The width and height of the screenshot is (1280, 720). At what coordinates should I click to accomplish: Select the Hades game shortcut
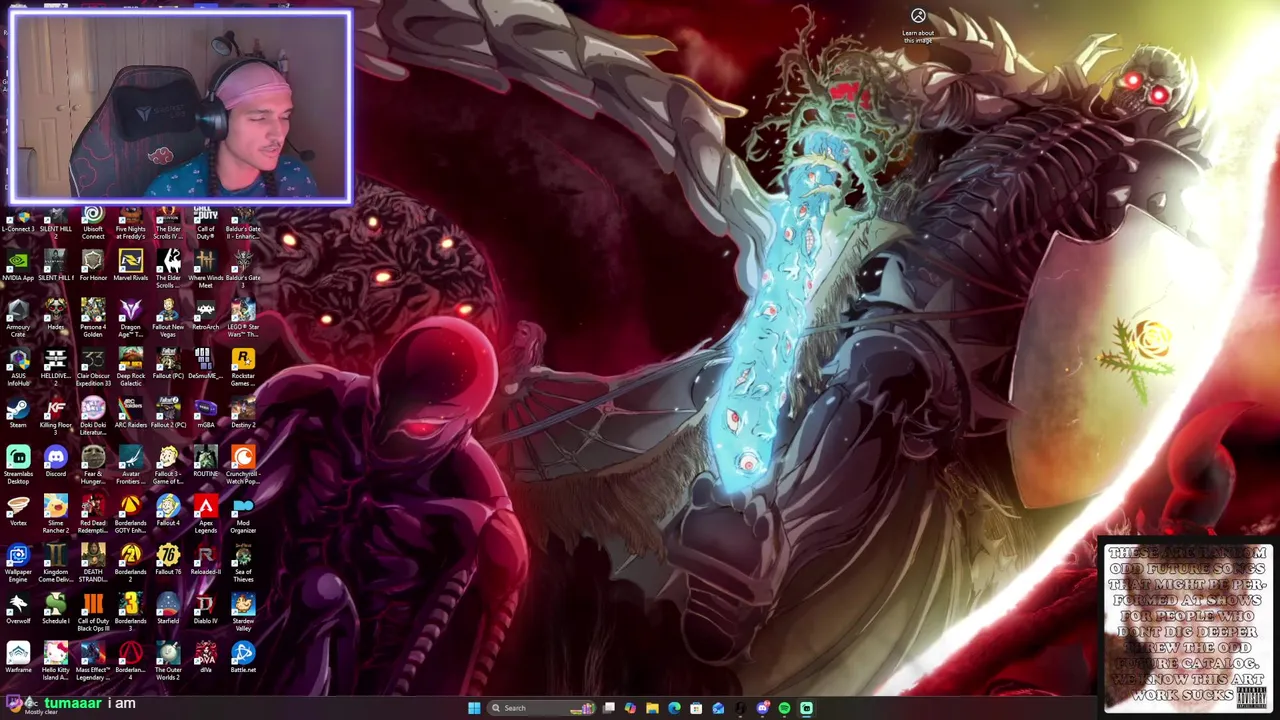click(55, 316)
